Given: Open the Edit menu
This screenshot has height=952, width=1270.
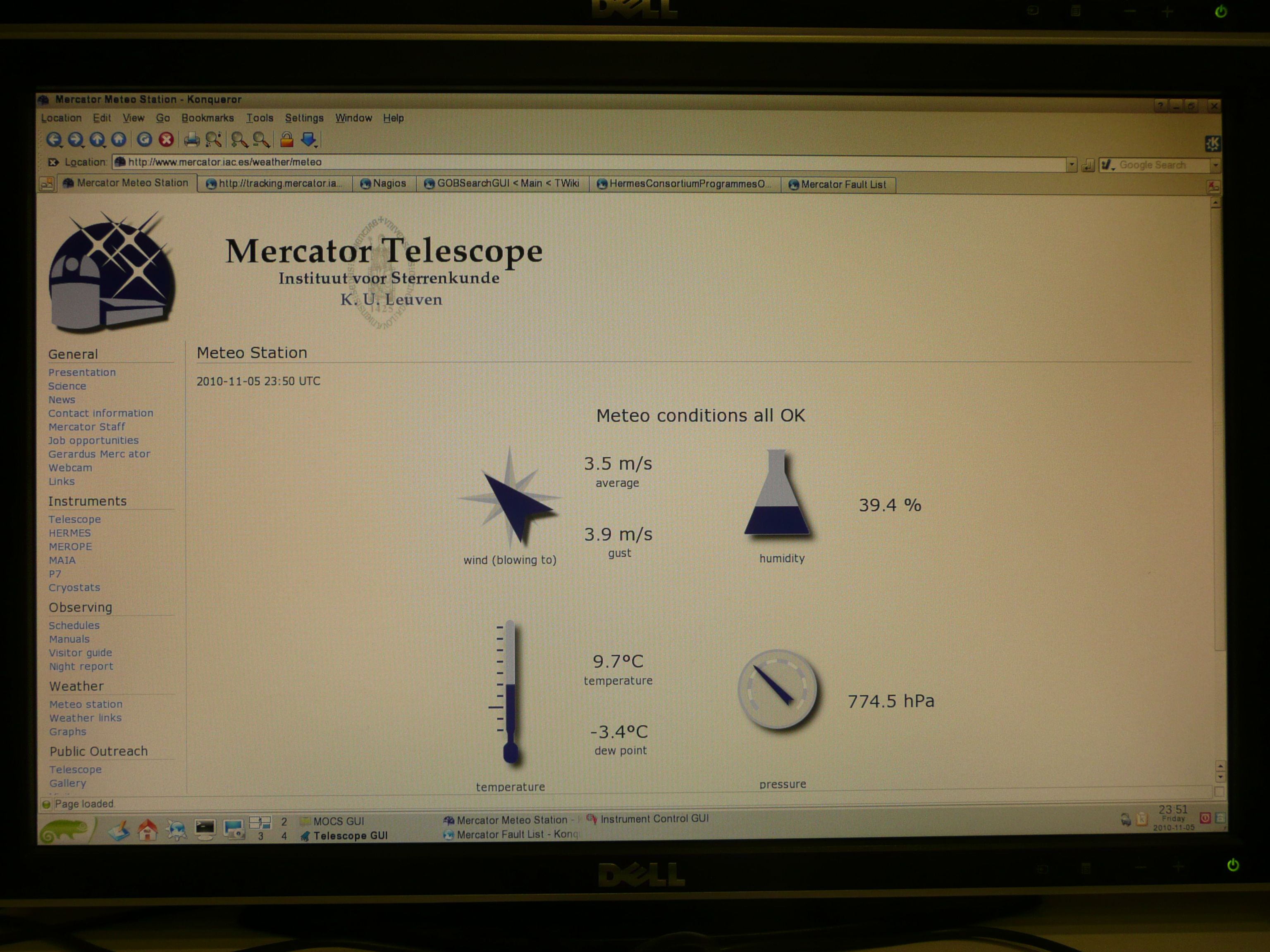Looking at the screenshot, I should [102, 118].
